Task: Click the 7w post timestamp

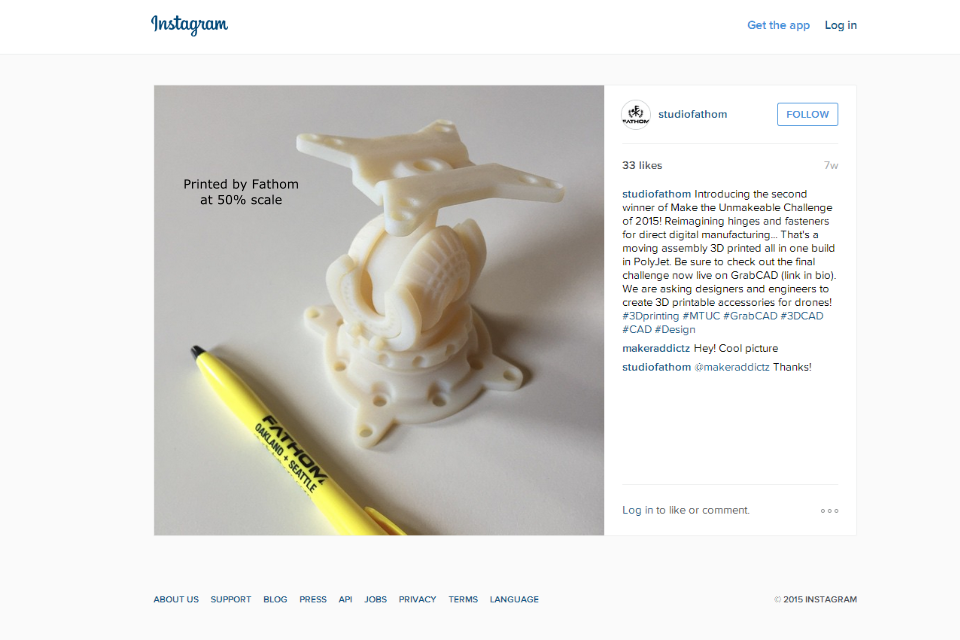Action: [831, 165]
